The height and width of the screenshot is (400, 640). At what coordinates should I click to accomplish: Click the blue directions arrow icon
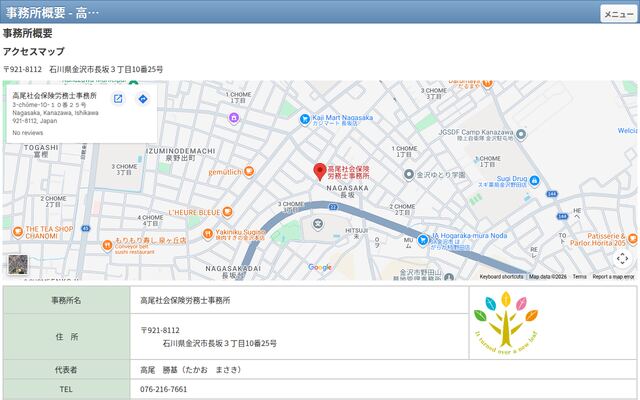click(x=143, y=99)
